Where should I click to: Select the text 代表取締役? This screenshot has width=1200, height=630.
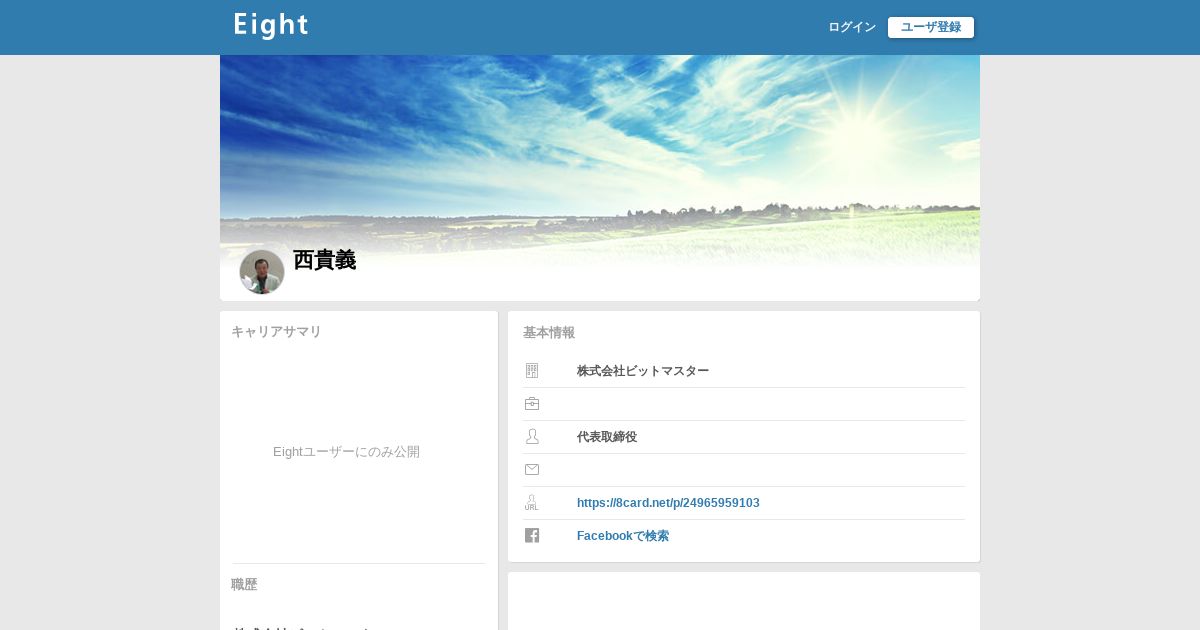point(607,437)
